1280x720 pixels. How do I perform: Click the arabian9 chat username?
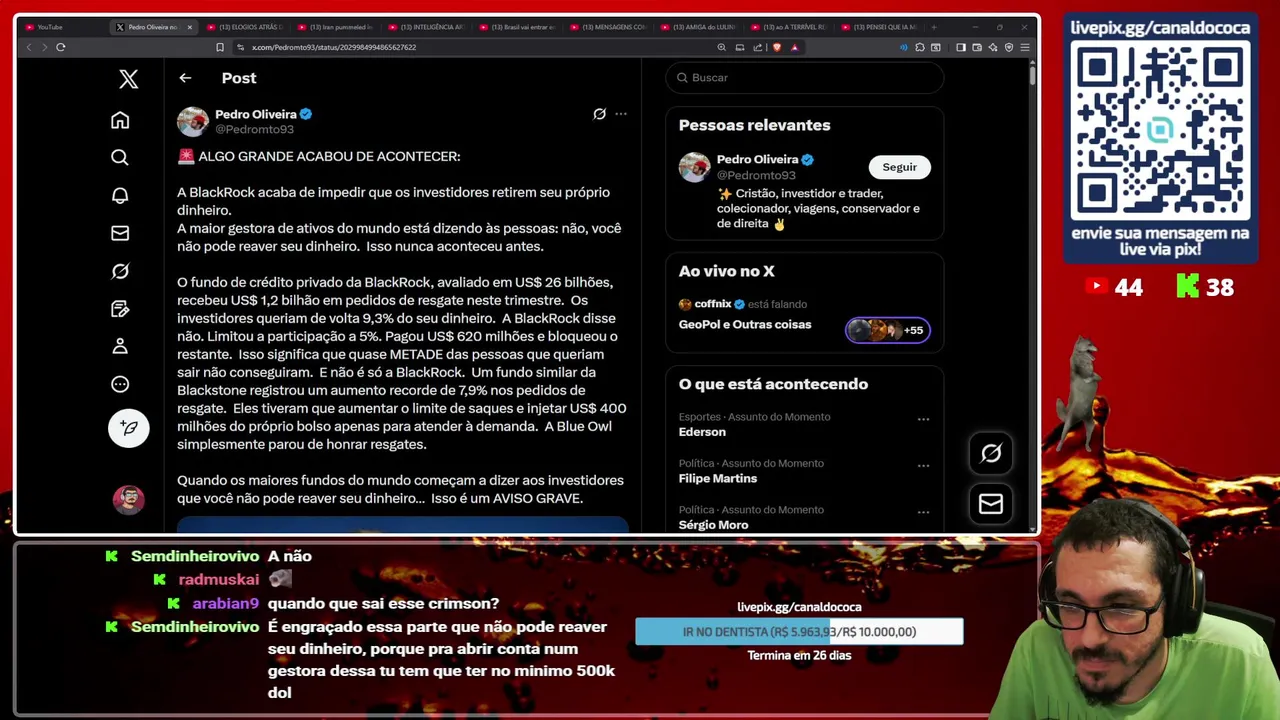click(225, 604)
